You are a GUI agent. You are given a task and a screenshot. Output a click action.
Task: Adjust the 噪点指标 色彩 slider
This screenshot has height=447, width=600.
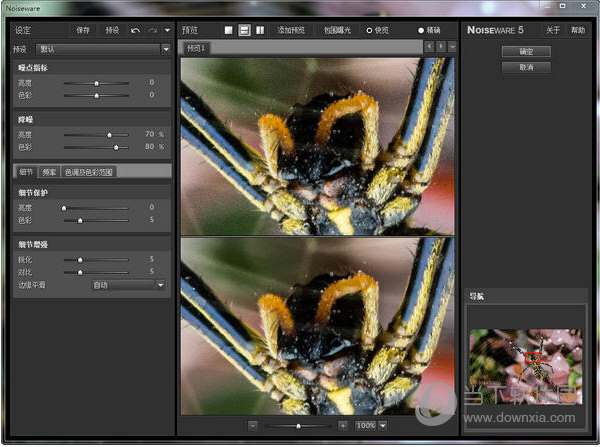[96, 95]
